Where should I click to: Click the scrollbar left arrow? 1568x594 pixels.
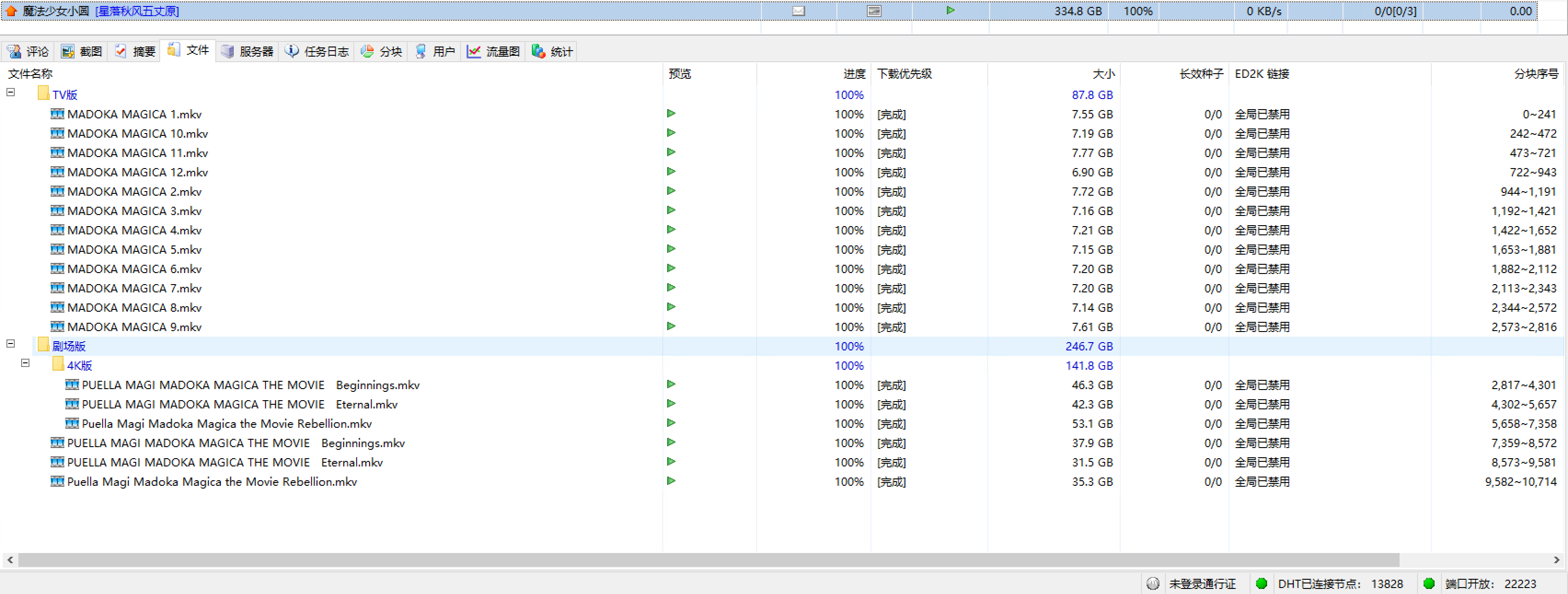pos(9,559)
